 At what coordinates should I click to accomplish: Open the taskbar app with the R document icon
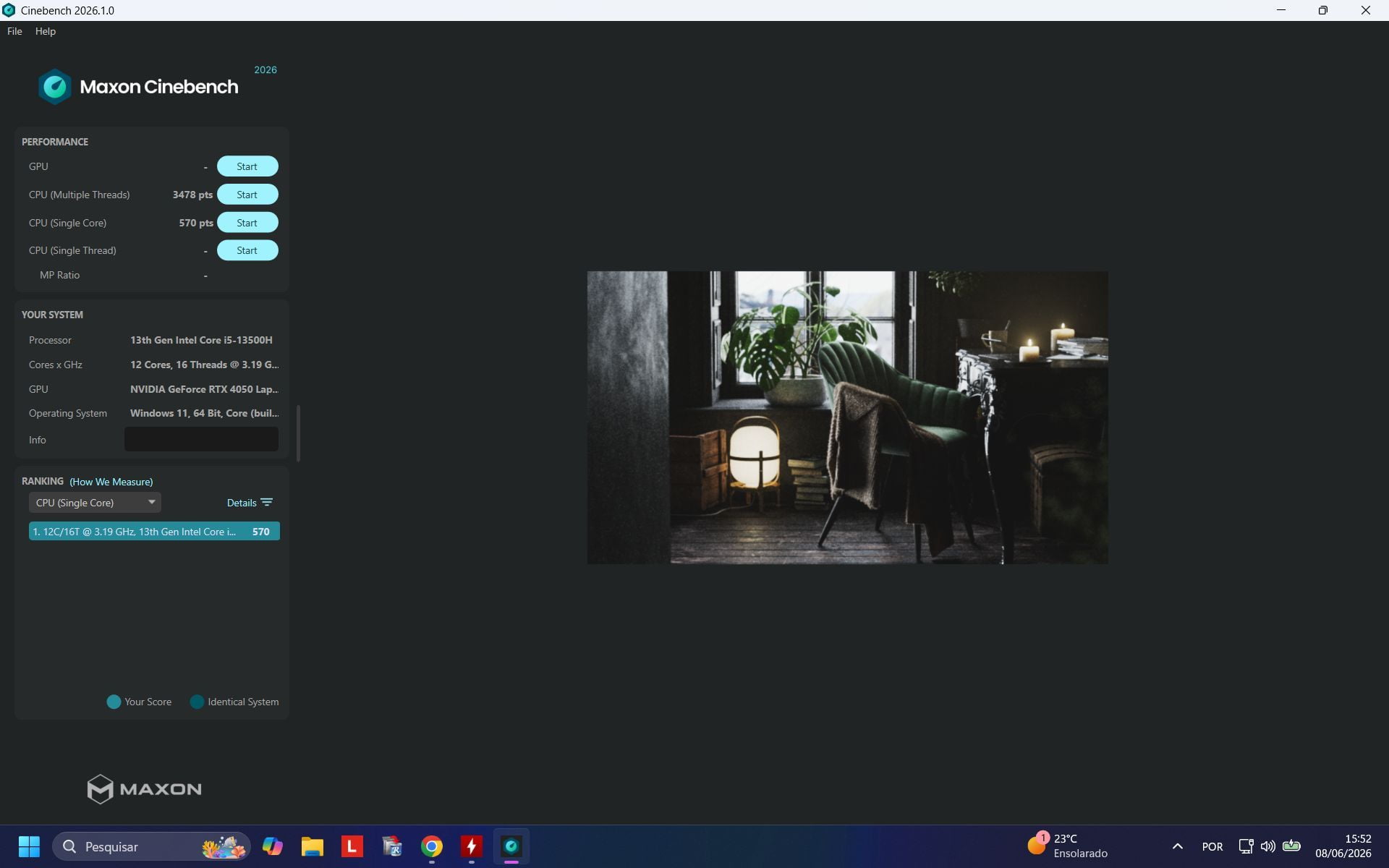point(392,846)
